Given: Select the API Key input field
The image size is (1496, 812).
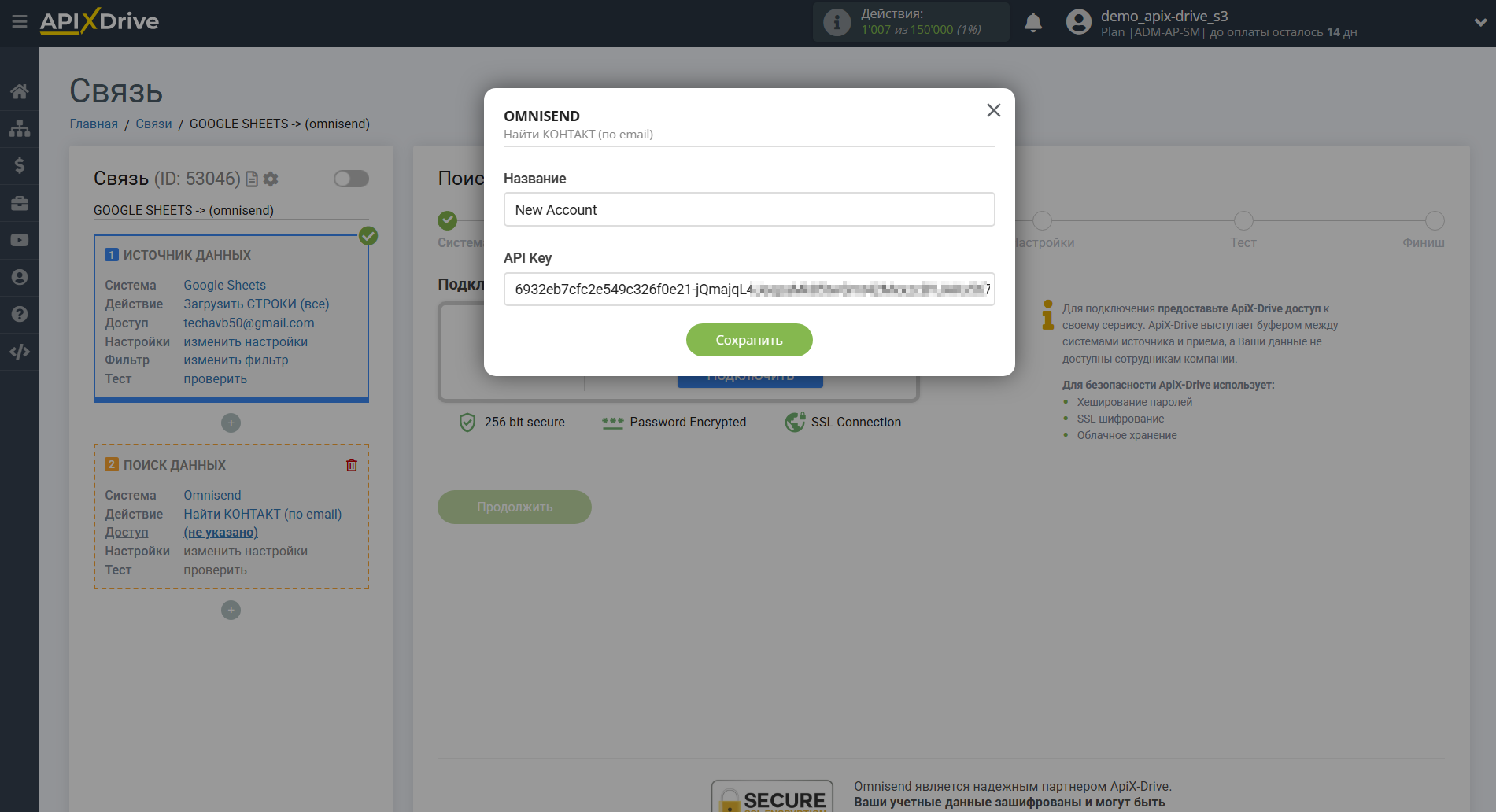Looking at the screenshot, I should [x=749, y=289].
